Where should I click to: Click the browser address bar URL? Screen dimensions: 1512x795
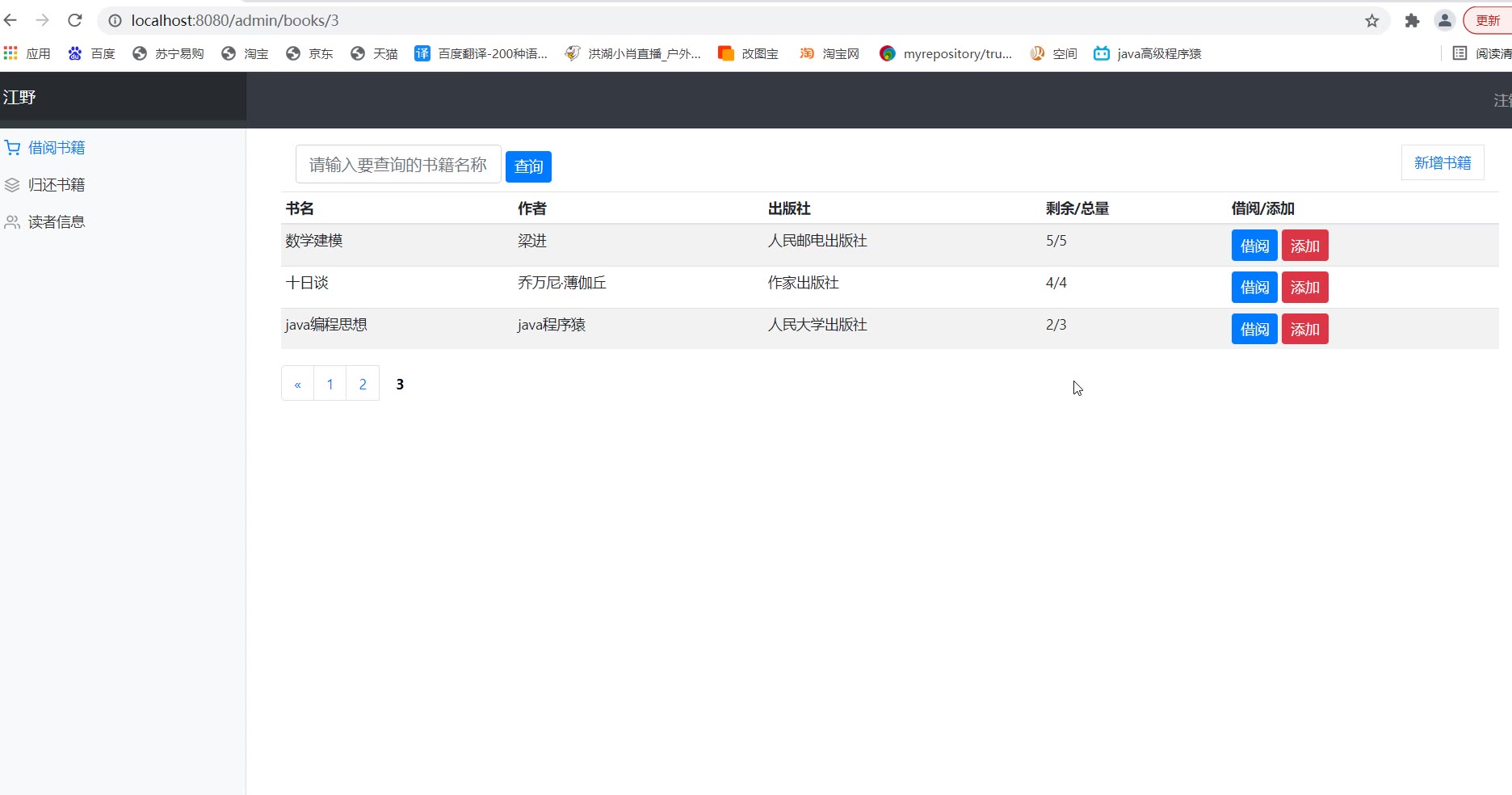click(234, 21)
